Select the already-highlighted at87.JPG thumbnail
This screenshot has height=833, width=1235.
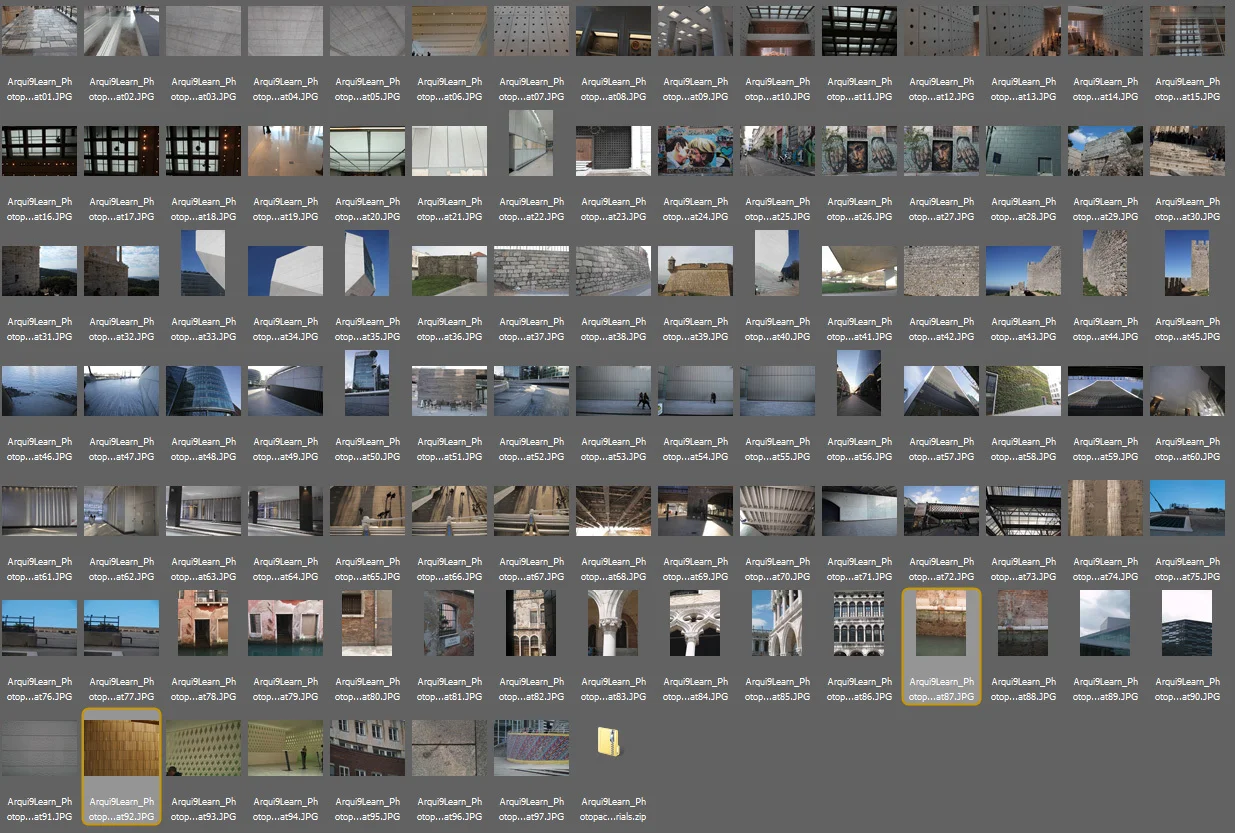click(x=941, y=623)
